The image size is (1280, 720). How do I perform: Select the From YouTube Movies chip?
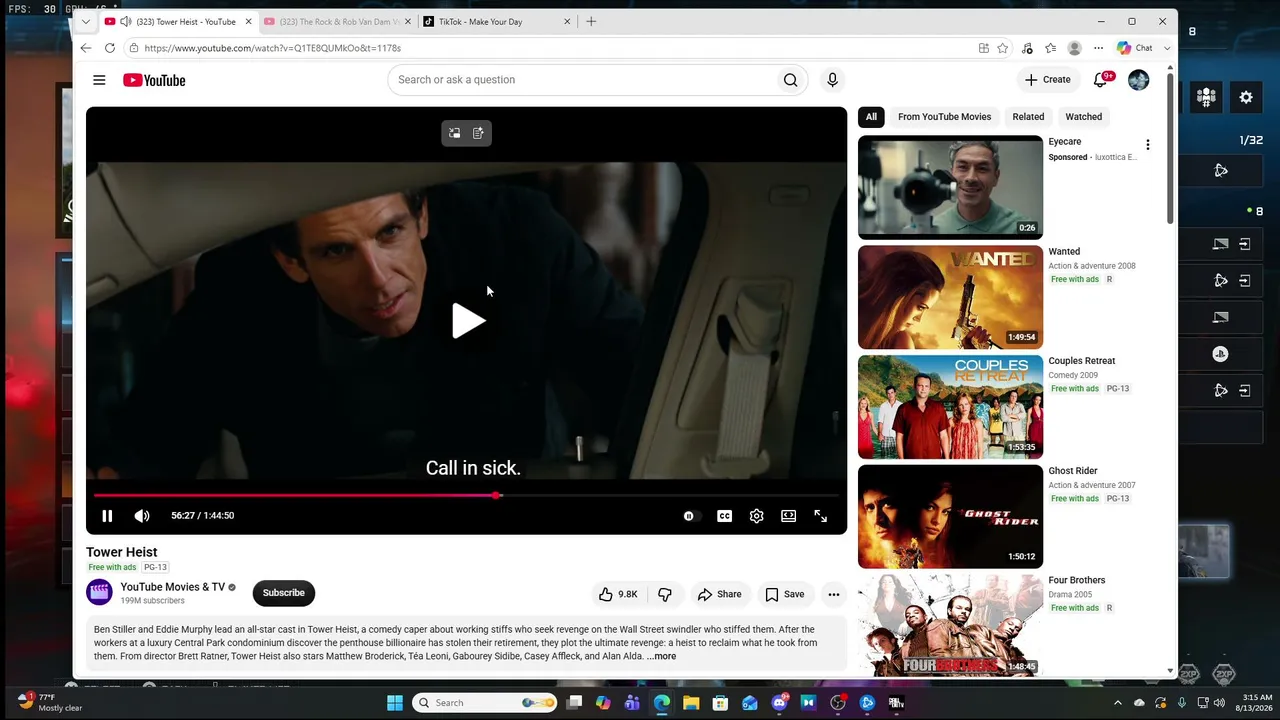(944, 117)
